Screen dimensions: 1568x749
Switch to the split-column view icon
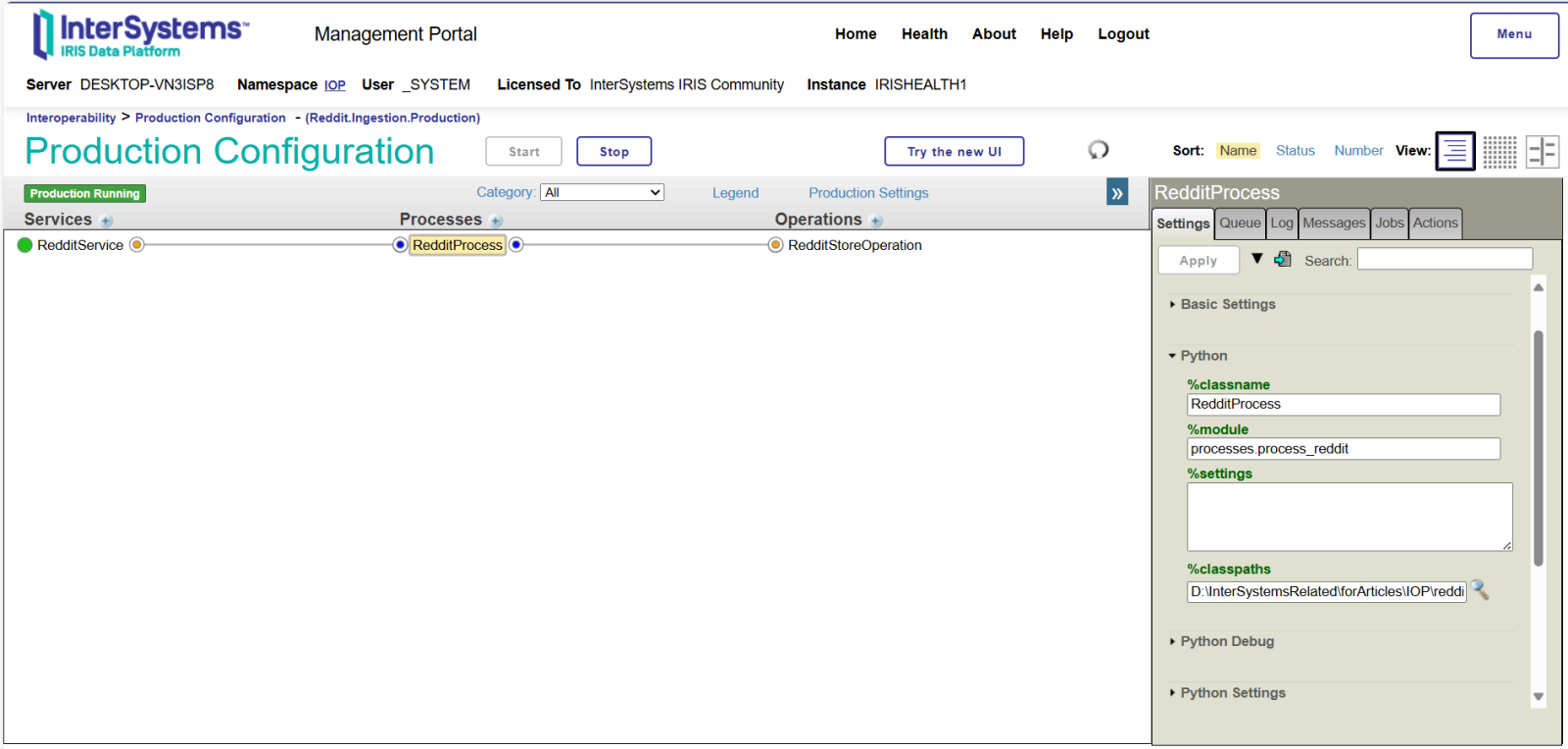point(1543,152)
